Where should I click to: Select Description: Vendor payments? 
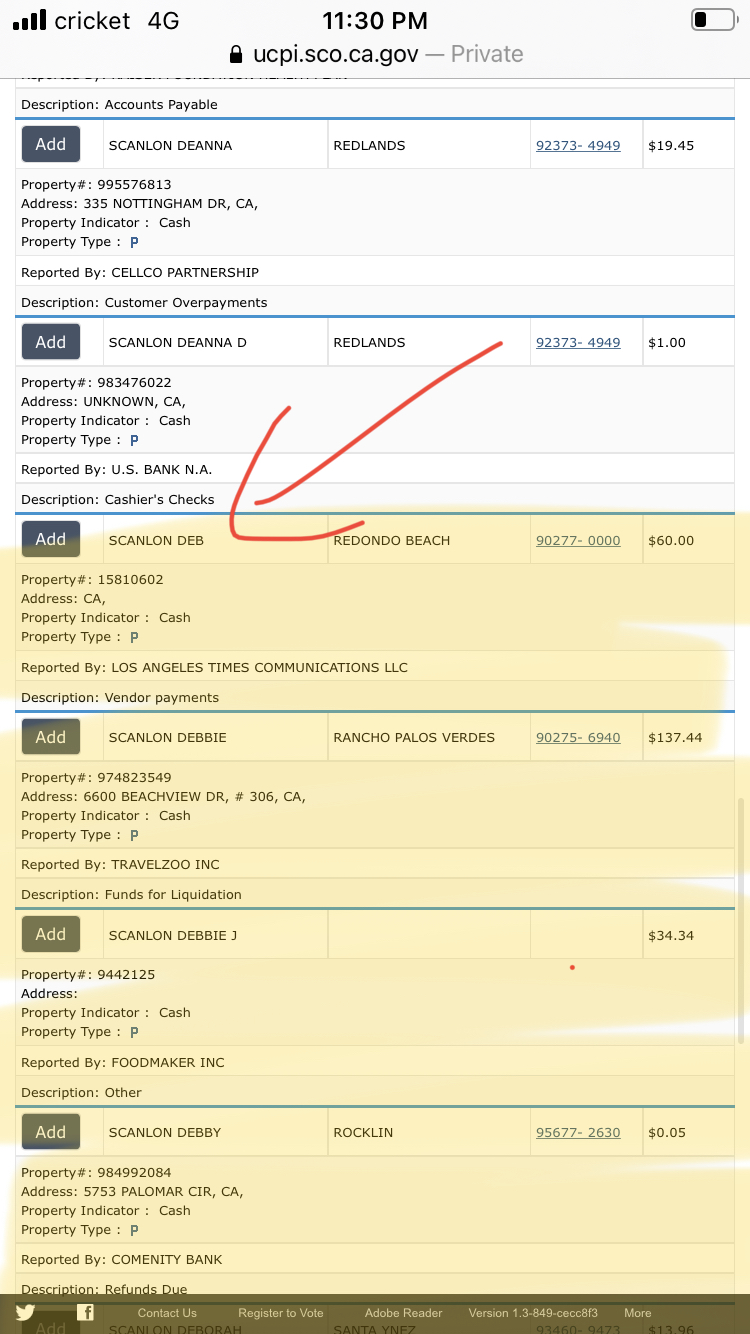pos(120,697)
